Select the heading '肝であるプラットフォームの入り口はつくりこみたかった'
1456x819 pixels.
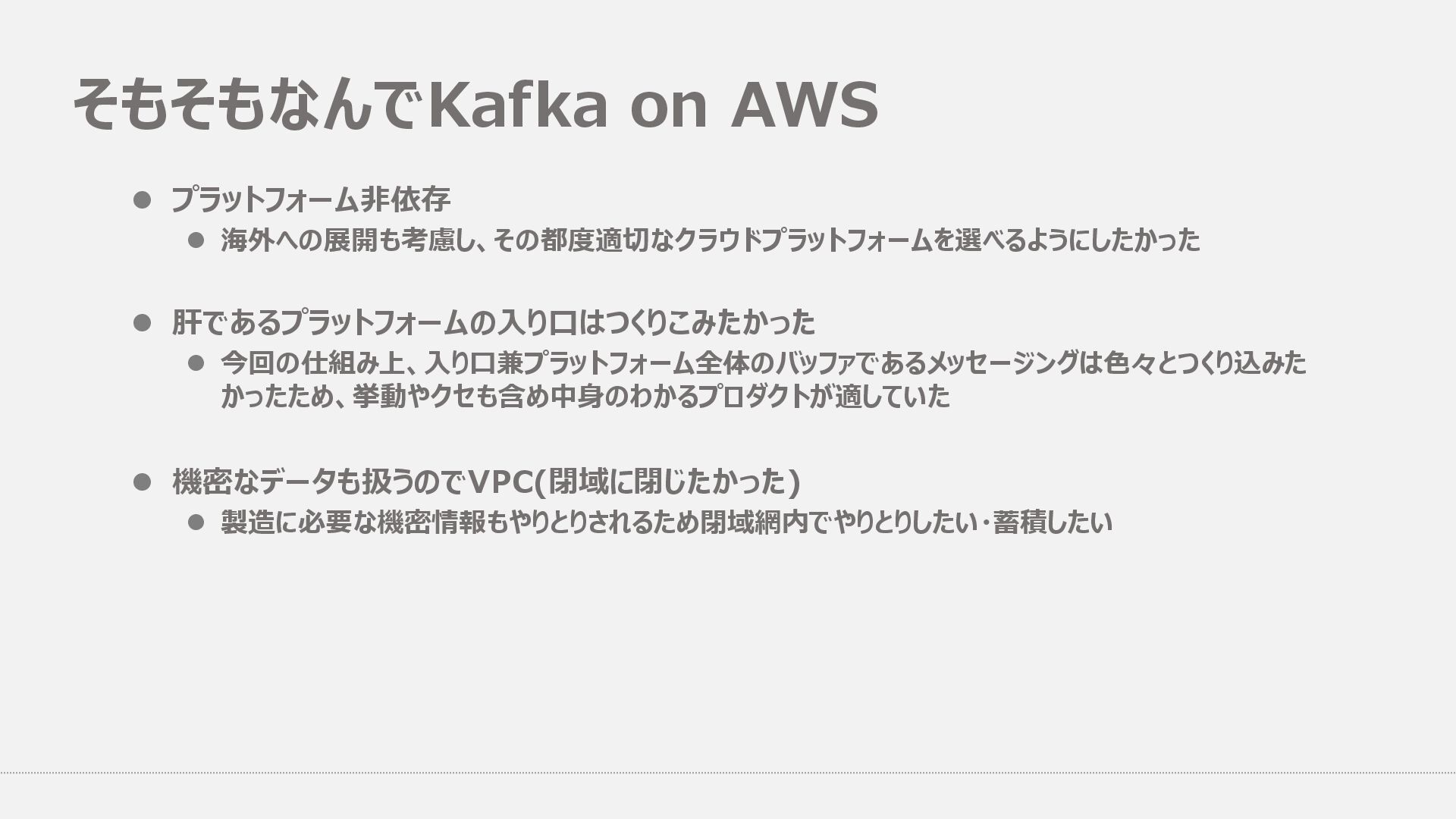pyautogui.click(x=494, y=322)
